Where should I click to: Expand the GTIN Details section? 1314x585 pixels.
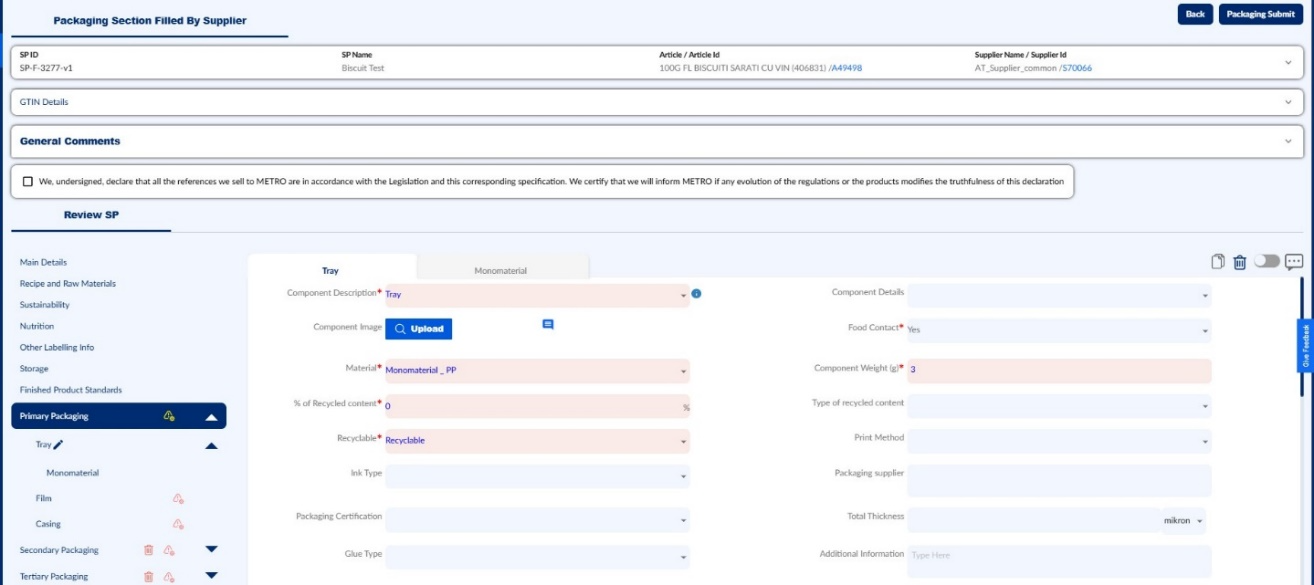(x=657, y=102)
